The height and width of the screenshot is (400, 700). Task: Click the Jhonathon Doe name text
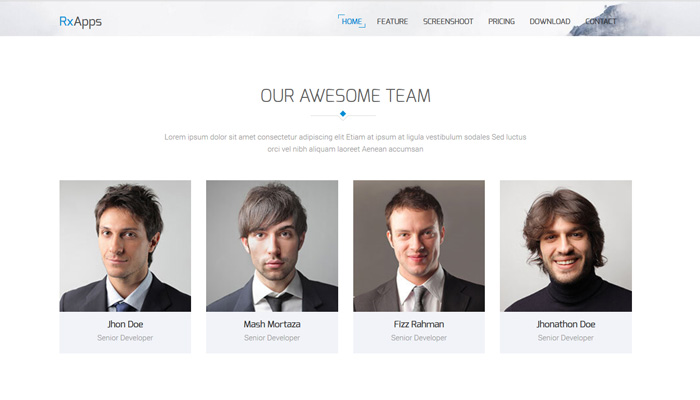[566, 324]
